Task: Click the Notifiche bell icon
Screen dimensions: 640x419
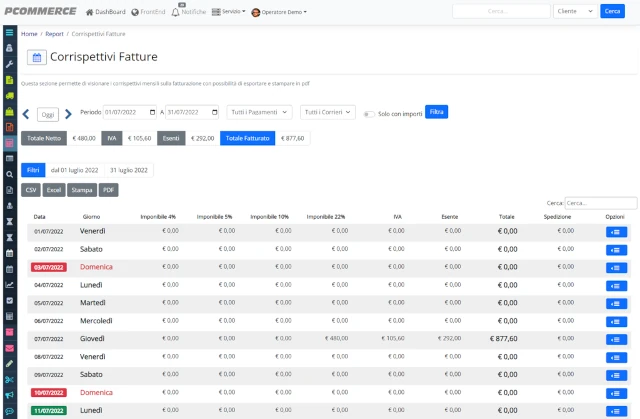Action: click(176, 12)
